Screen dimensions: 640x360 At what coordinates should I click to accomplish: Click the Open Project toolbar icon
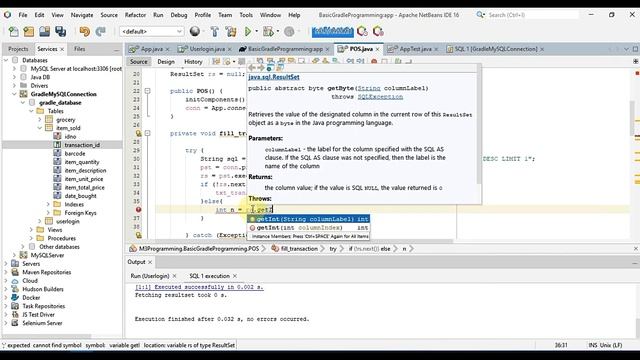pos(44,31)
